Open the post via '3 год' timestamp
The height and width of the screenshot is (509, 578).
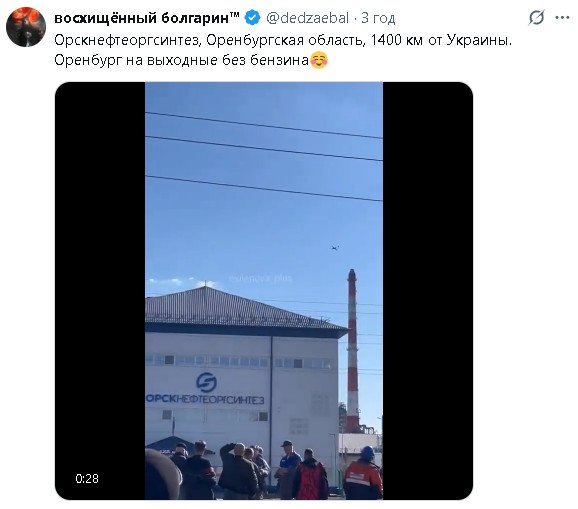pos(378,18)
